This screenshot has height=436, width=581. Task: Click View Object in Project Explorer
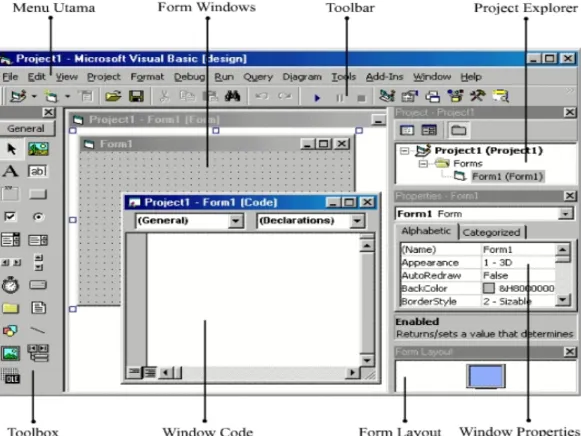[x=429, y=130]
